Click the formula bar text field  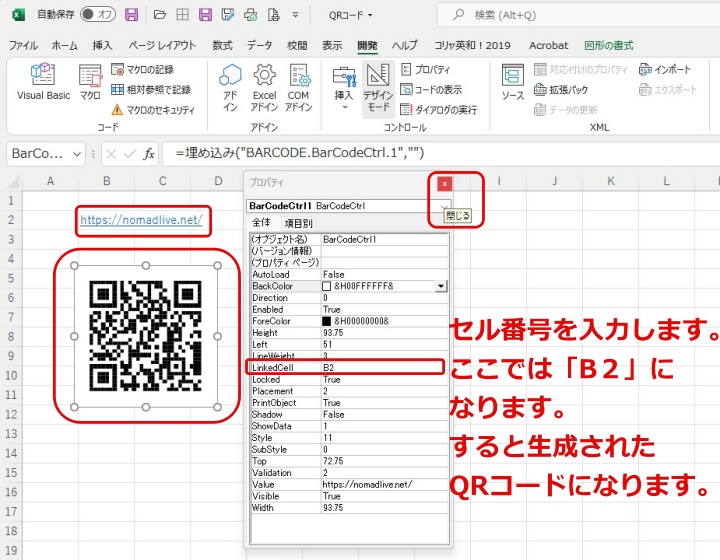[441, 153]
